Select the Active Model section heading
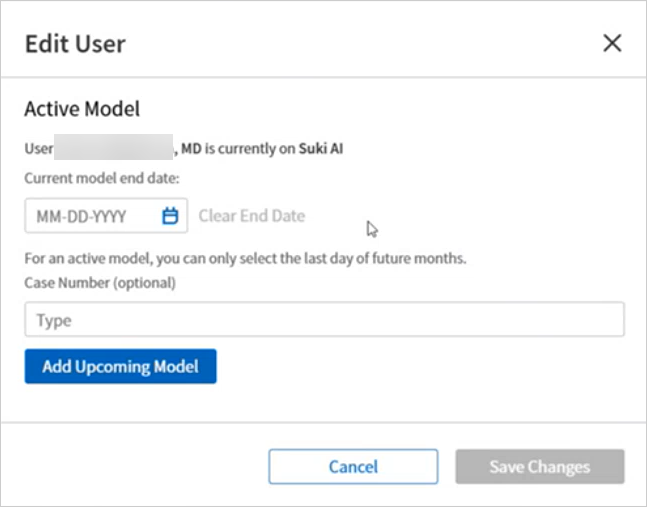Viewport: 647px width, 507px height. [82, 108]
